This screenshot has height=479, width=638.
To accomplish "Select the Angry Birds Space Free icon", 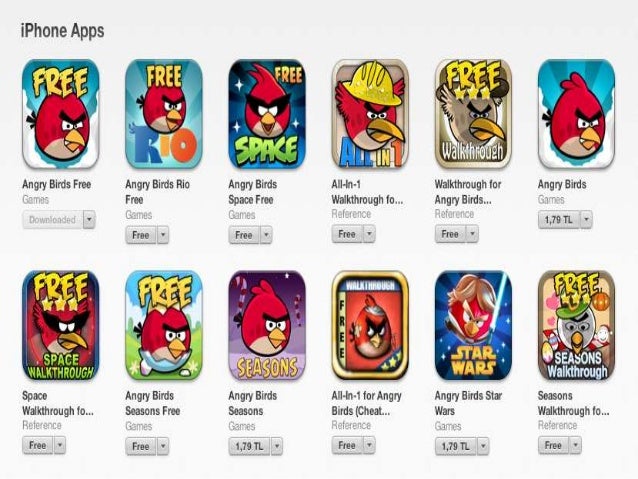I will click(x=267, y=114).
